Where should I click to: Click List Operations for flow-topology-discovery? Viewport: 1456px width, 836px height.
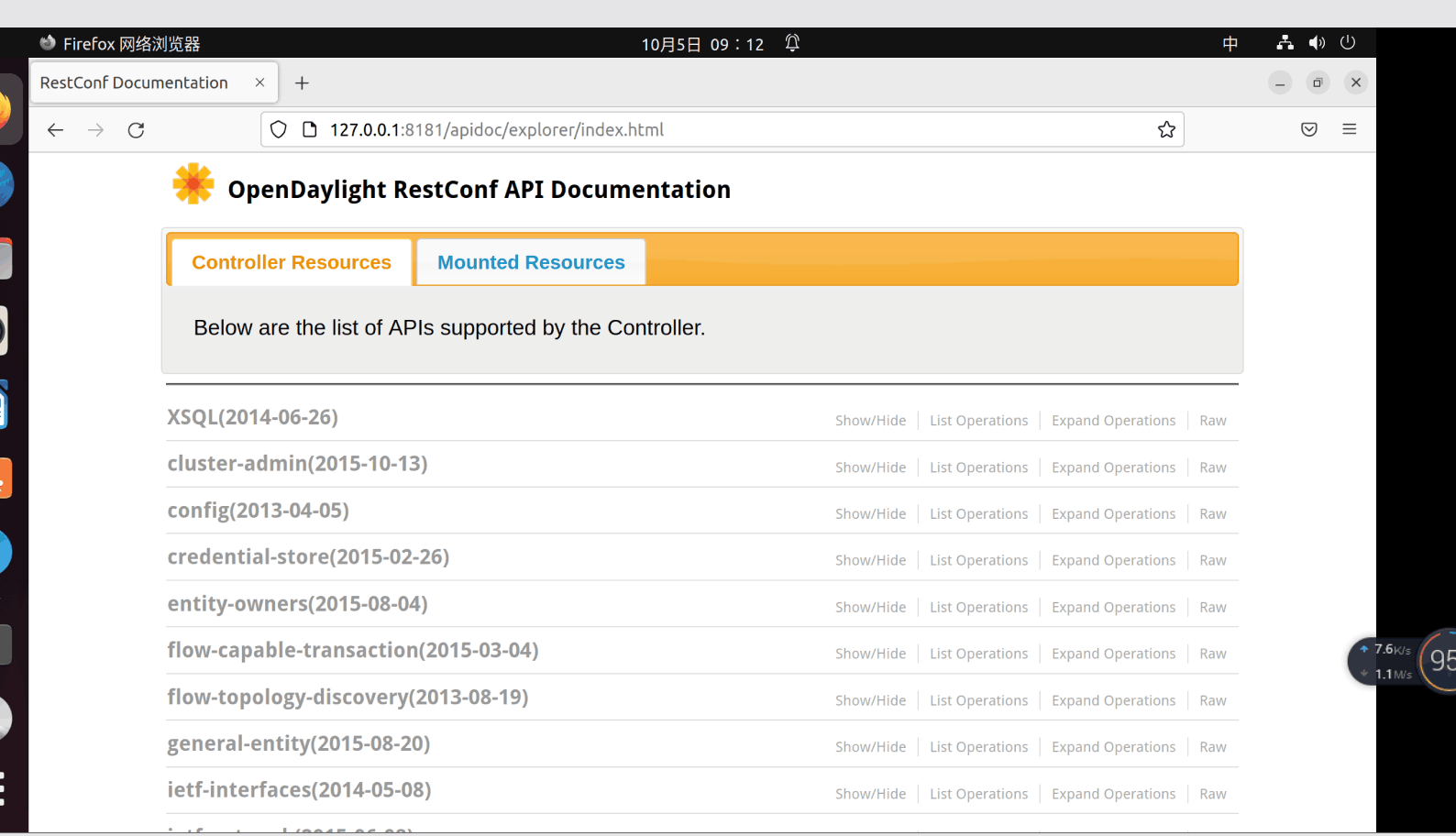[x=978, y=700]
